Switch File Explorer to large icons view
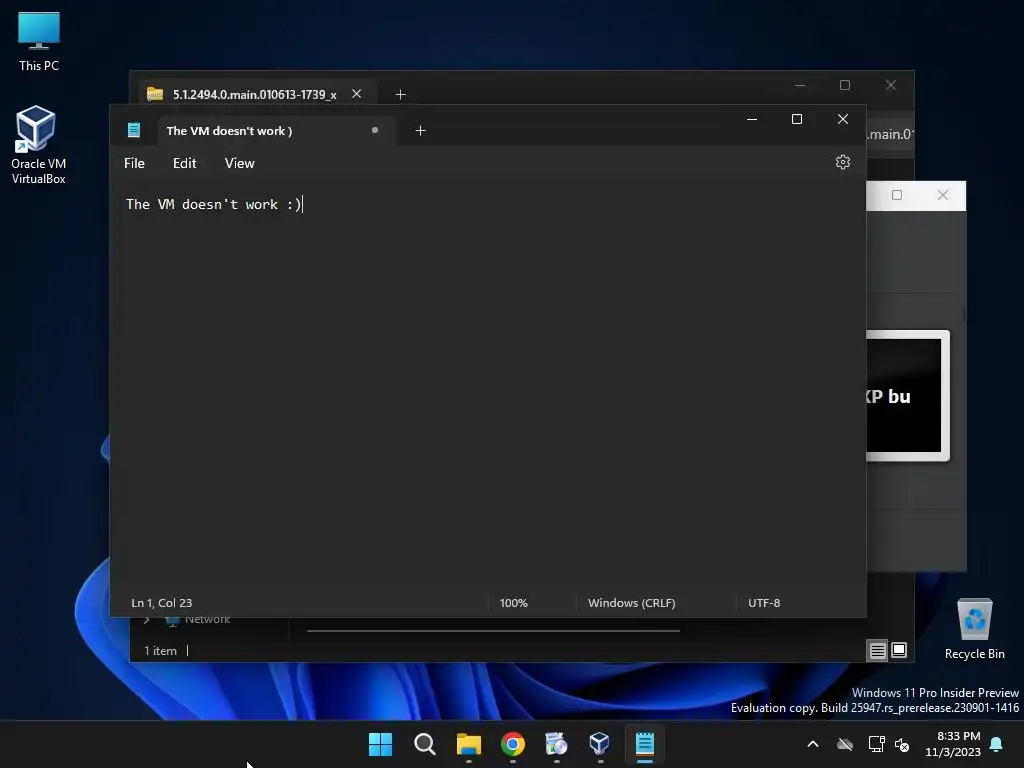 (899, 650)
